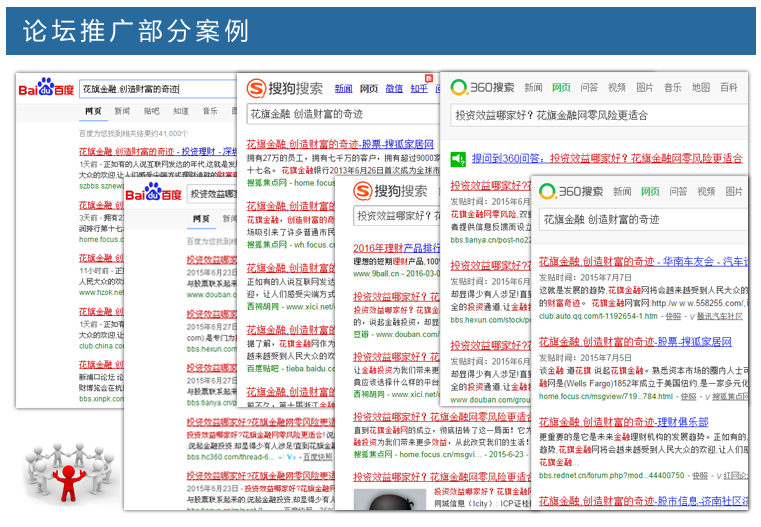Image resolution: width=761 pixels, height=527 pixels.
Task: Select 百科 in the upper 360搜索 window
Action: click(728, 87)
